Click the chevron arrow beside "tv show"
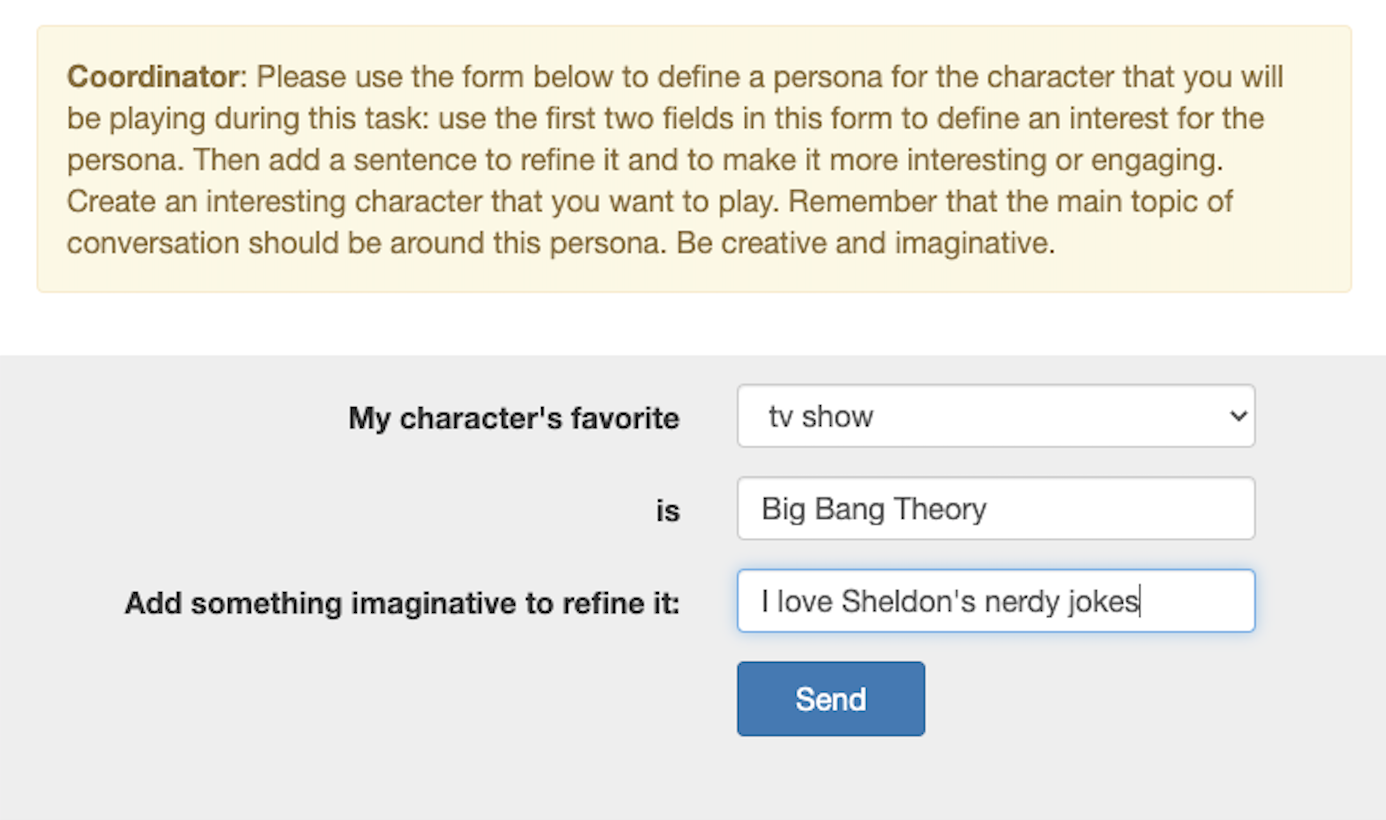Screen dimensions: 1386x820 point(1238,416)
